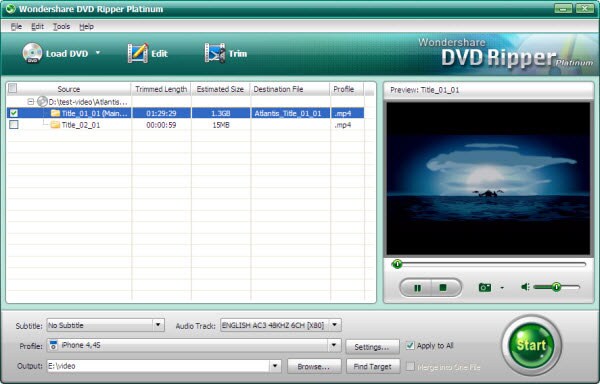Open the Load DVD dropdown arrow

[98, 53]
